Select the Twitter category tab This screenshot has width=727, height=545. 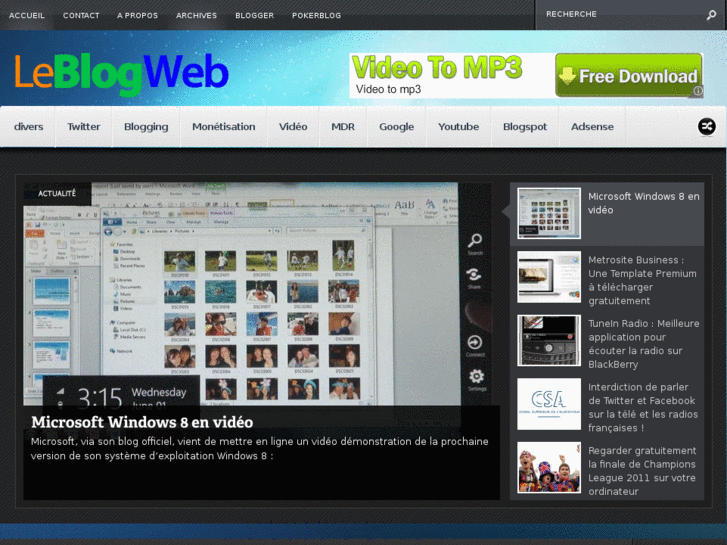click(83, 127)
